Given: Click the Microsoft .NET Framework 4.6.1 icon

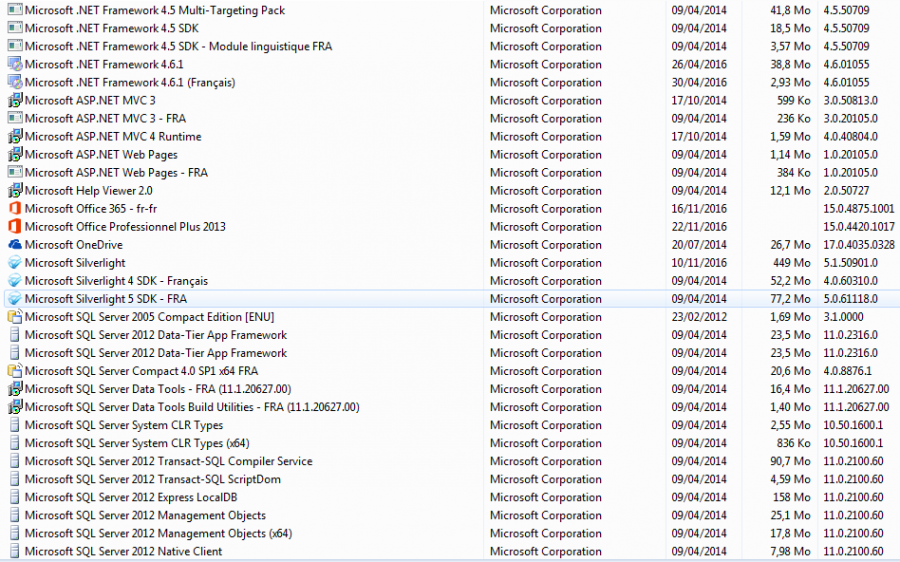Looking at the screenshot, I should pos(14,65).
